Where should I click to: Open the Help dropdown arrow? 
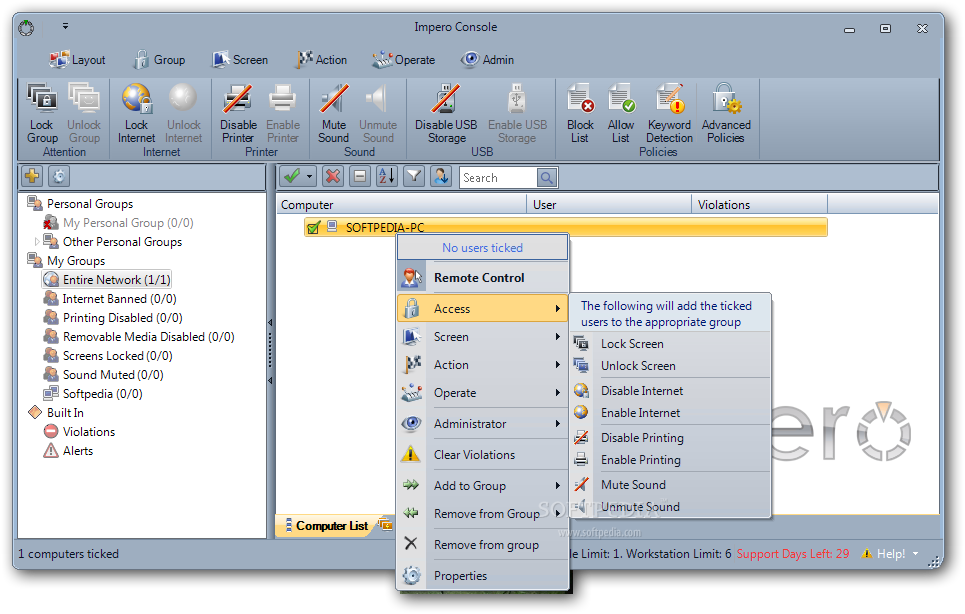click(x=915, y=554)
